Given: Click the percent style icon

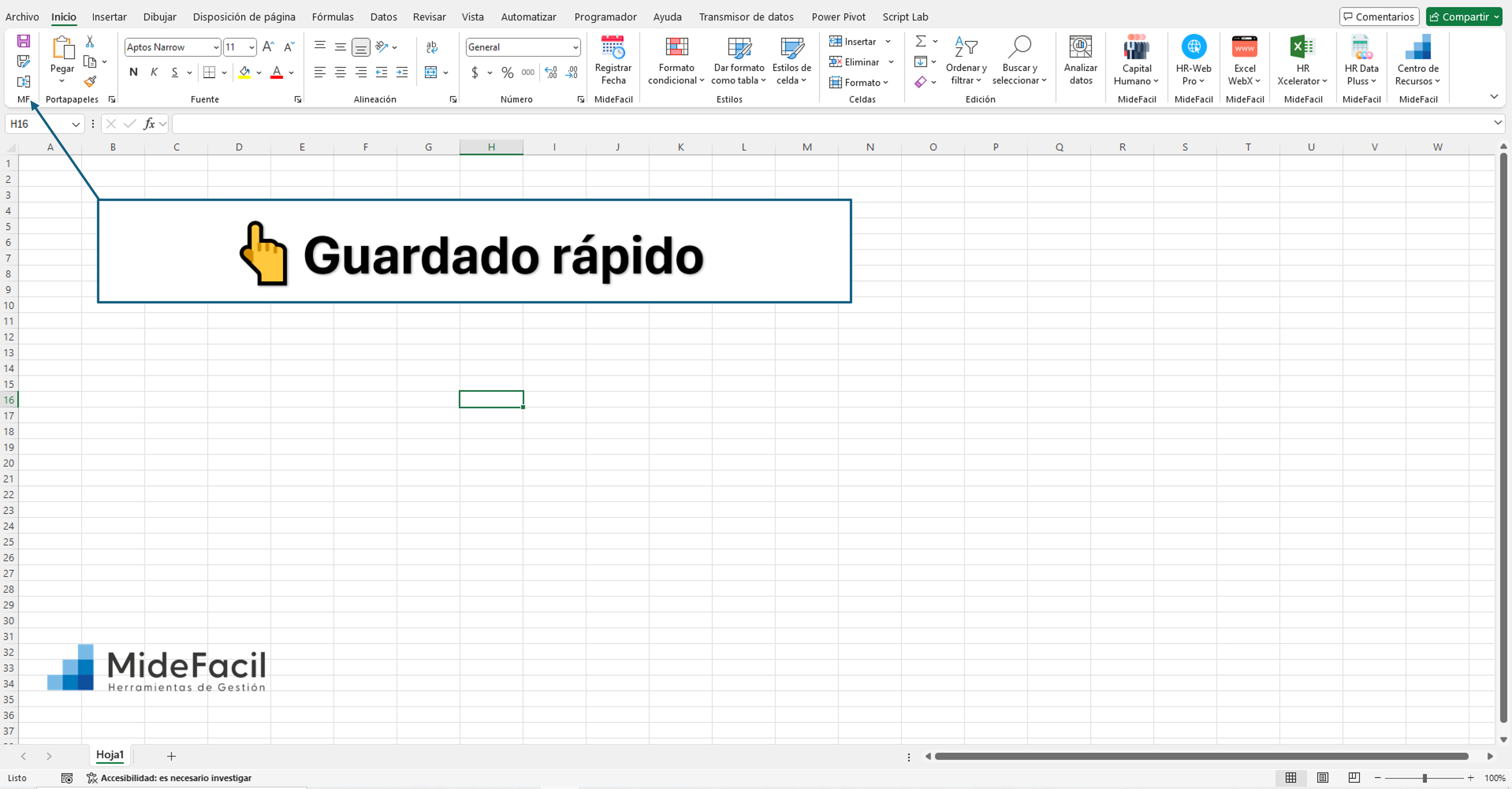Looking at the screenshot, I should pos(507,73).
